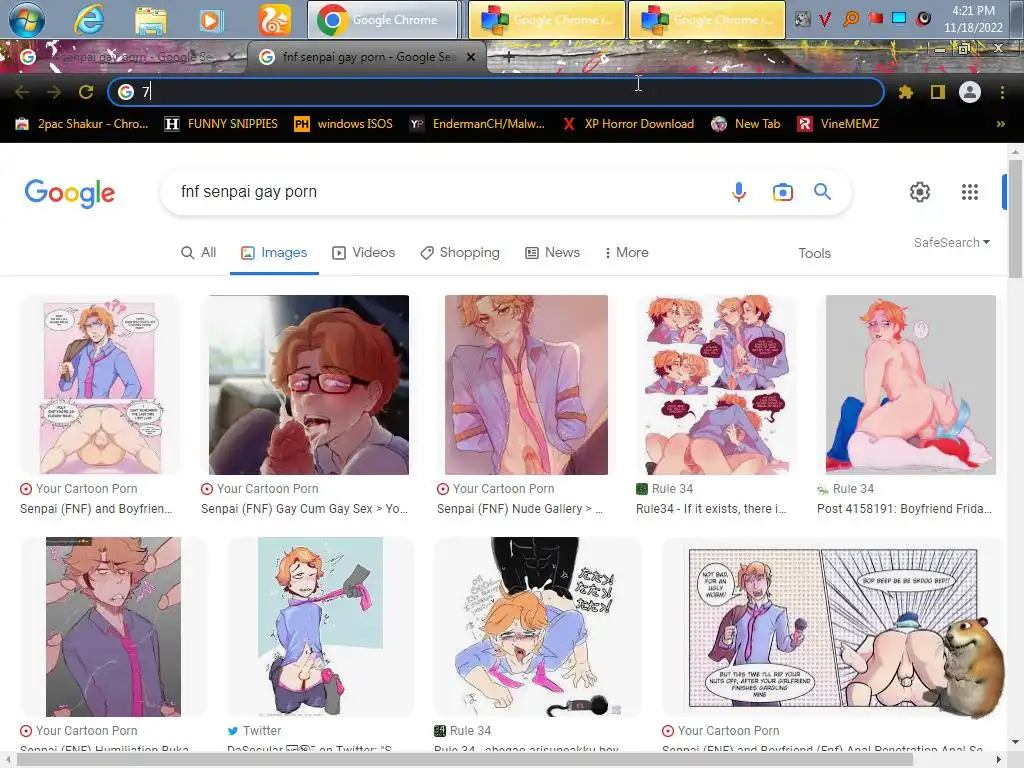Image resolution: width=1024 pixels, height=768 pixels.
Task: Focus the Chrome address bar
Action: (x=496, y=92)
